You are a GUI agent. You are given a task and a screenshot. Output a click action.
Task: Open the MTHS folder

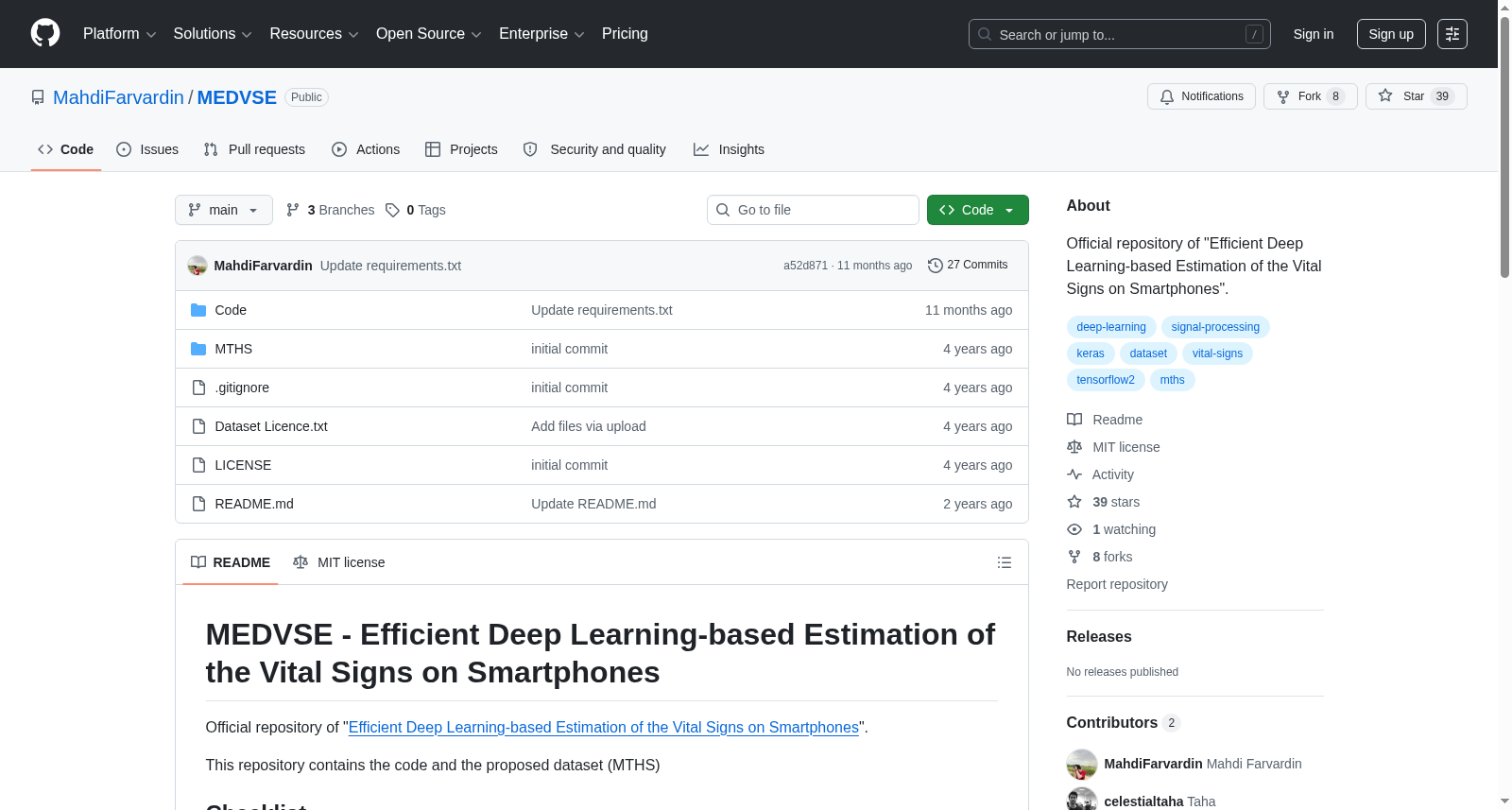(x=233, y=349)
